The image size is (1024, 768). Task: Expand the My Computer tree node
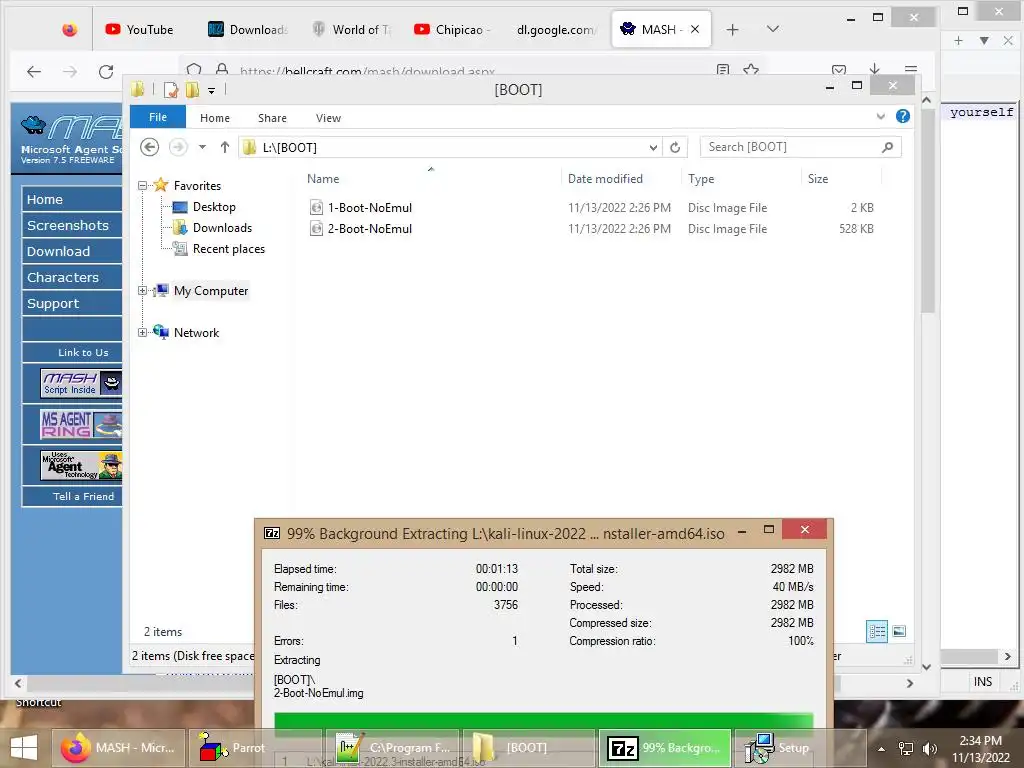pyautogui.click(x=142, y=291)
